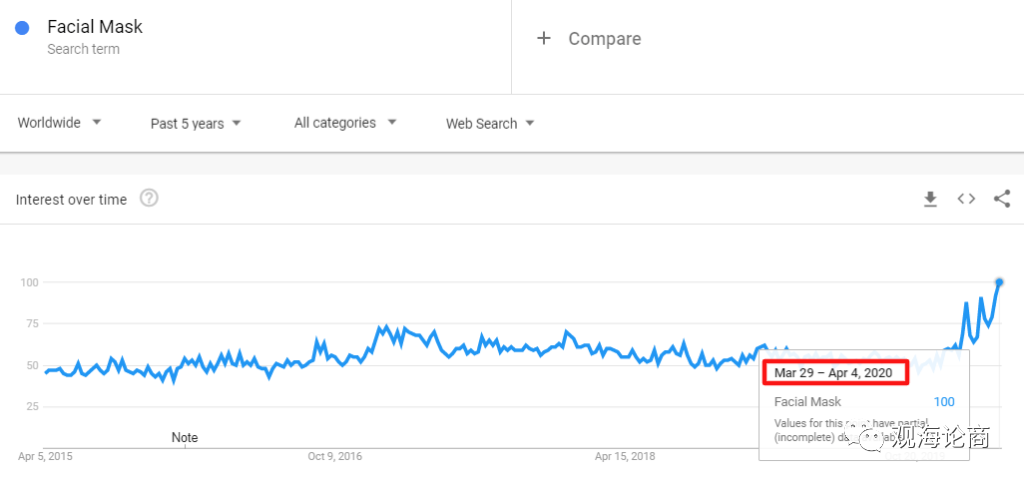Click the Oct 9, 2016 axis label
This screenshot has width=1024, height=482.
335,457
